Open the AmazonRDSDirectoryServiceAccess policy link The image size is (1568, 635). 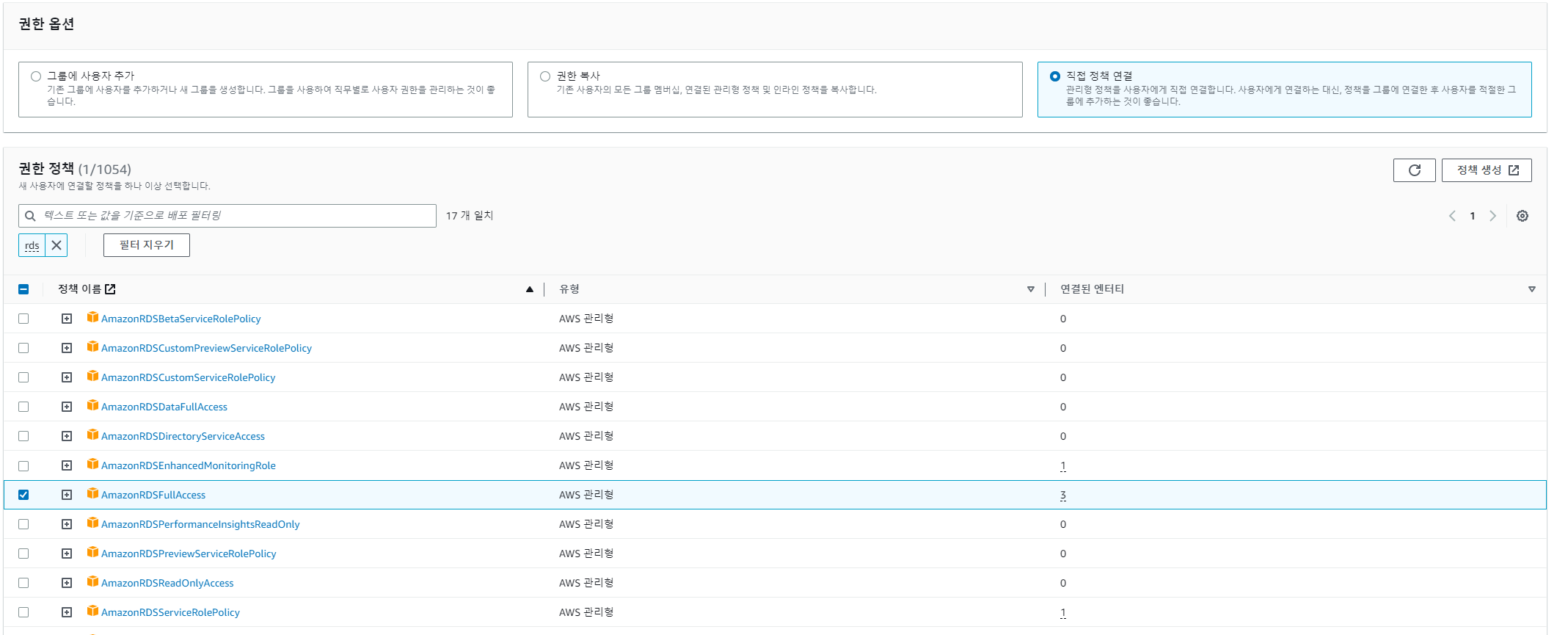pyautogui.click(x=183, y=436)
